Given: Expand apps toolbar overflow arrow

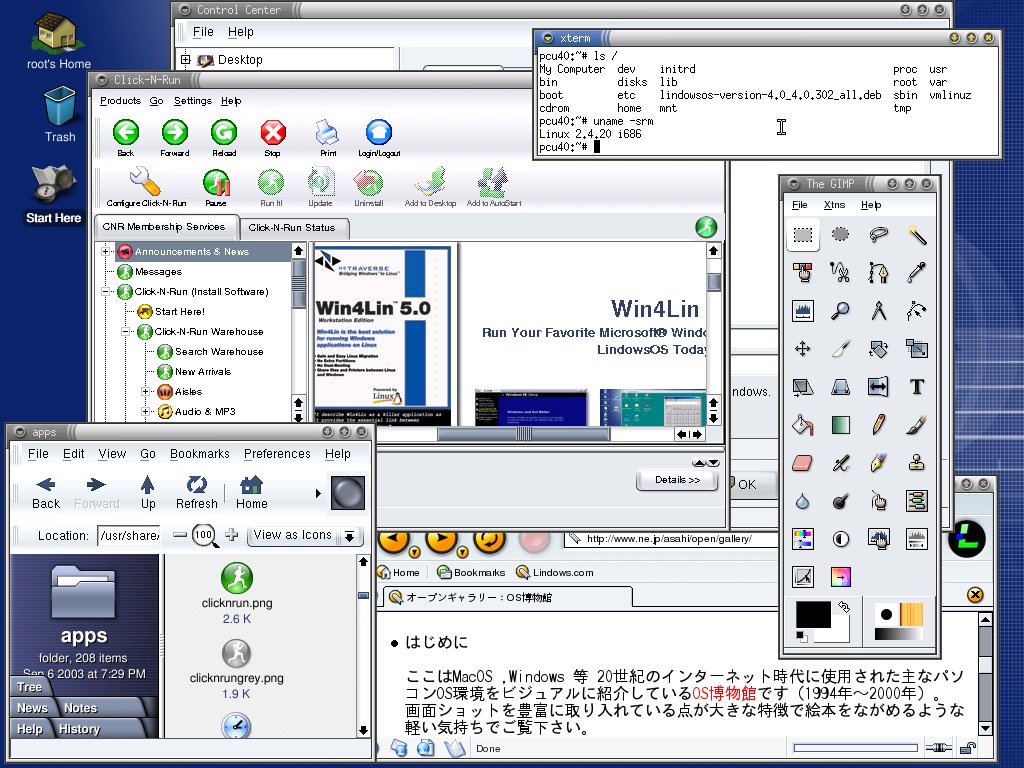Looking at the screenshot, I should 318,493.
